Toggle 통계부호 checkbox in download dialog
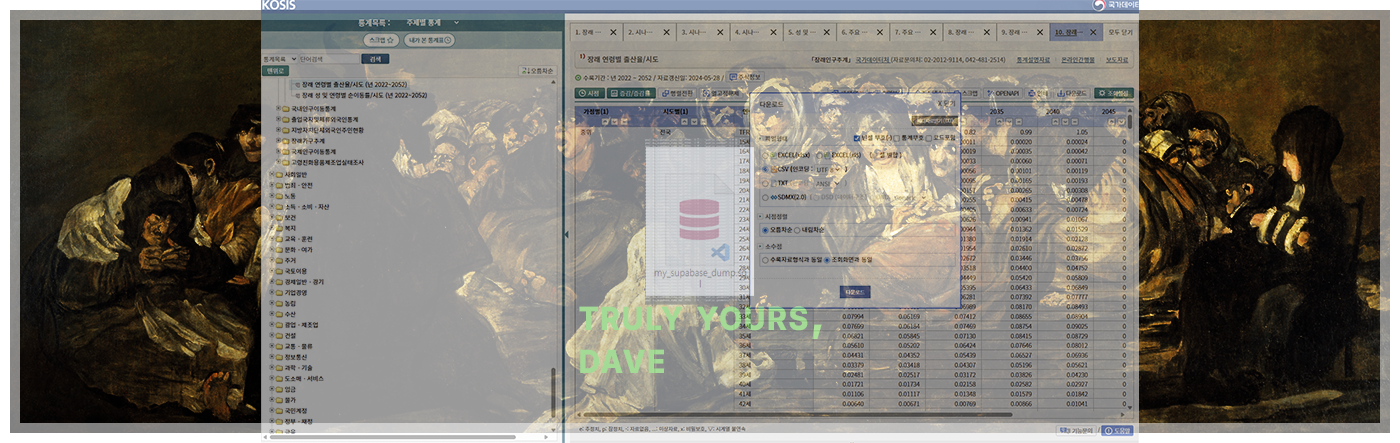1400x443 pixels. click(x=898, y=138)
